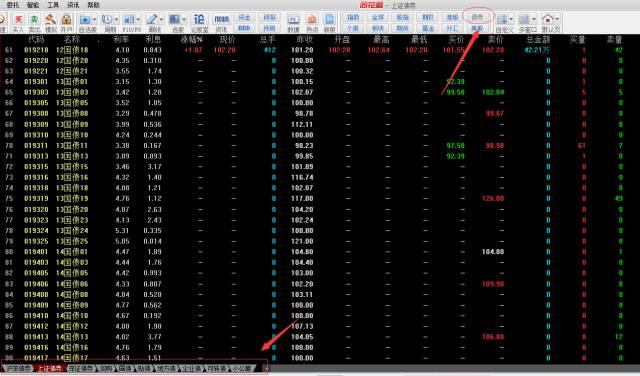640x376 pixels.
Task: Open the 帮助 menu
Action: 93,5
